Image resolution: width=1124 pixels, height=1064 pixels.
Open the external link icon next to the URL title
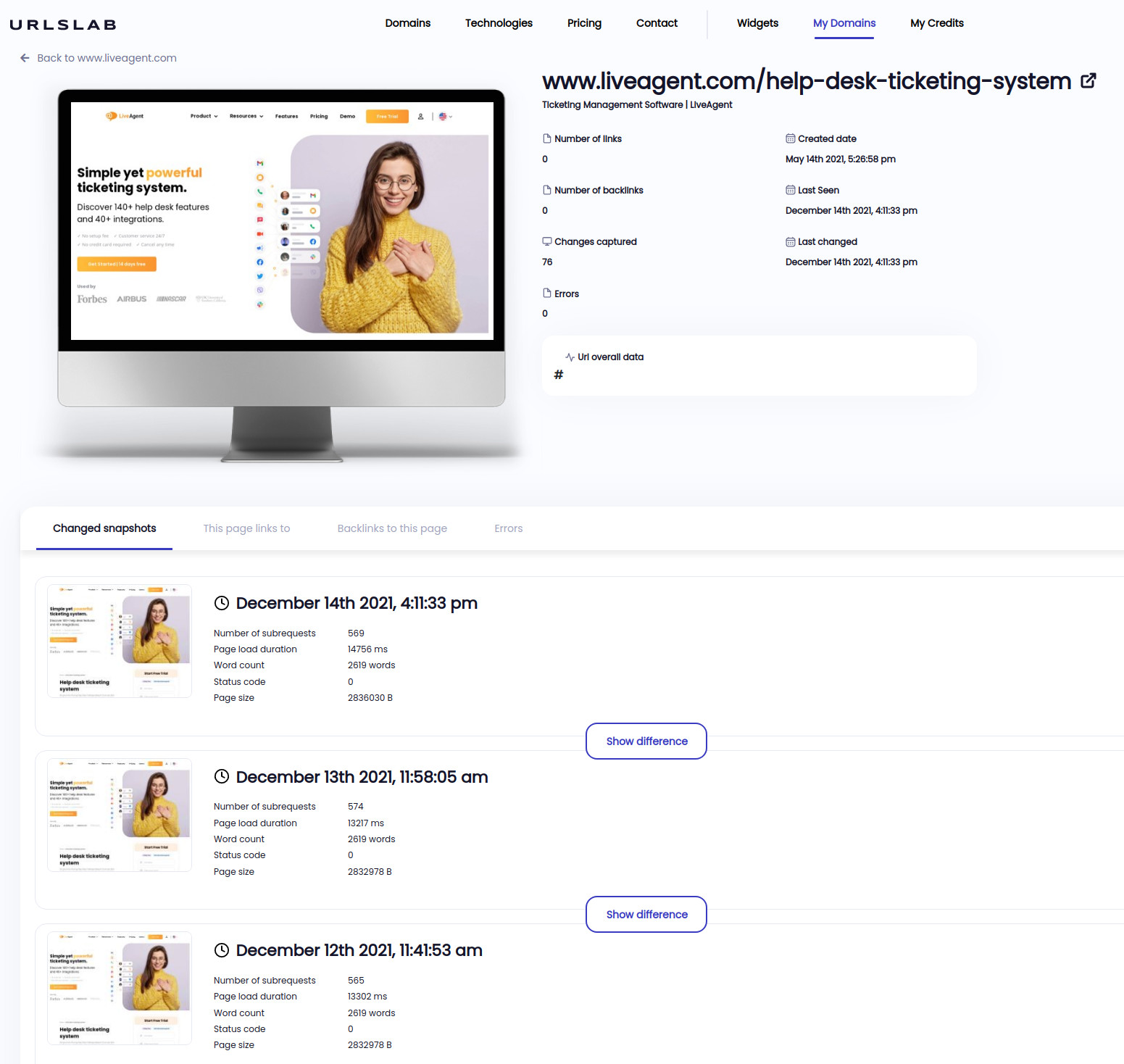(1088, 80)
